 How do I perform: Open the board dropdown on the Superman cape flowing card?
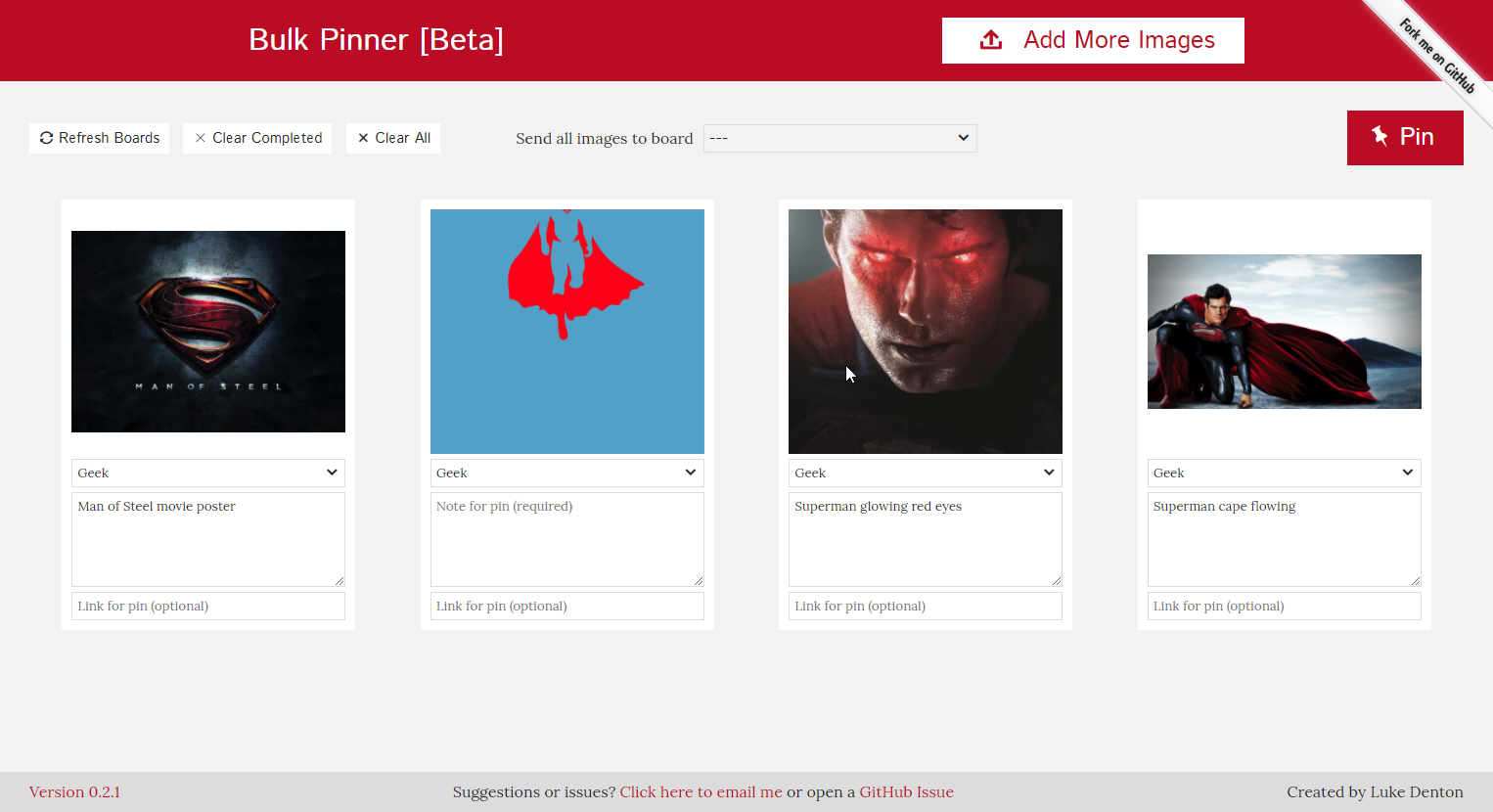tap(1284, 473)
